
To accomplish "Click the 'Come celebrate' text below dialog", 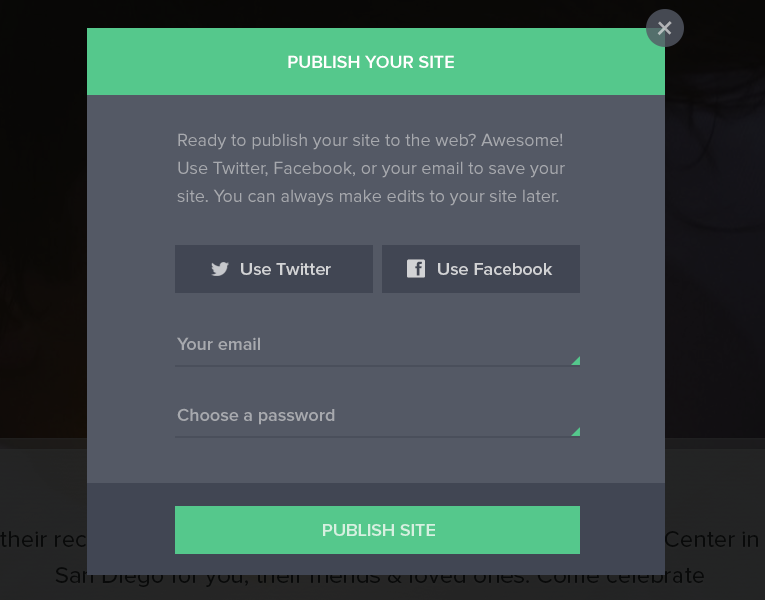I will (621, 576).
